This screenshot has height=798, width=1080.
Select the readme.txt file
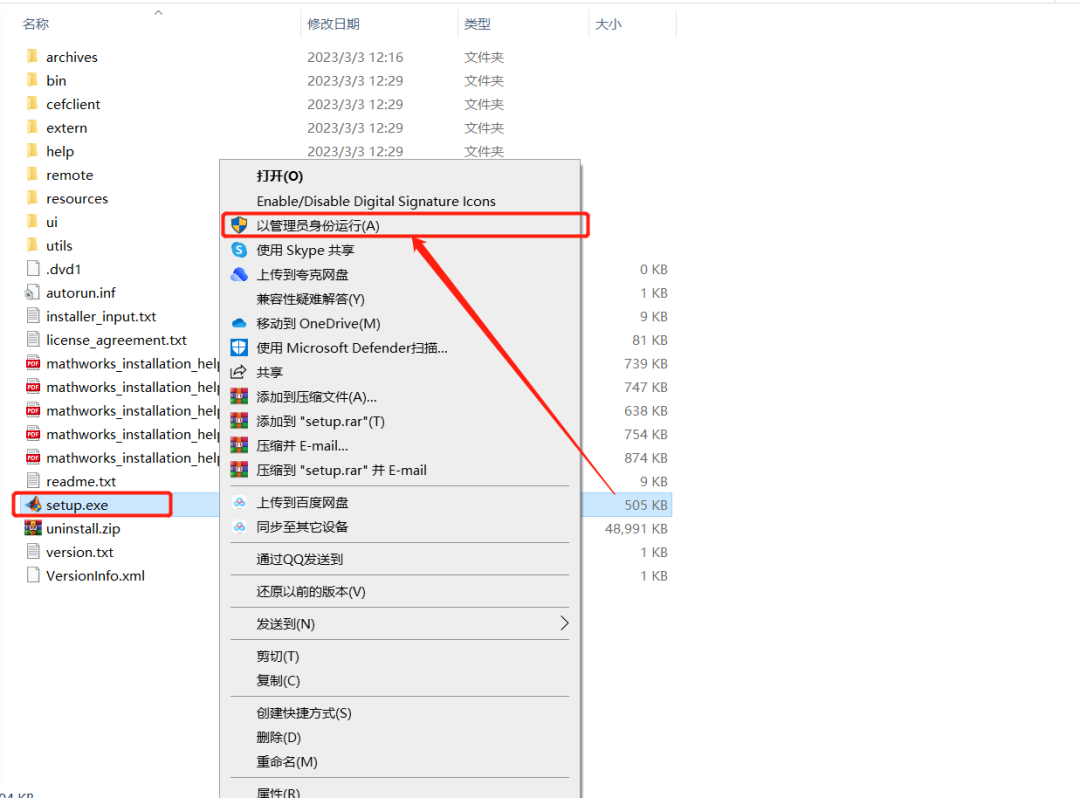(x=82, y=481)
